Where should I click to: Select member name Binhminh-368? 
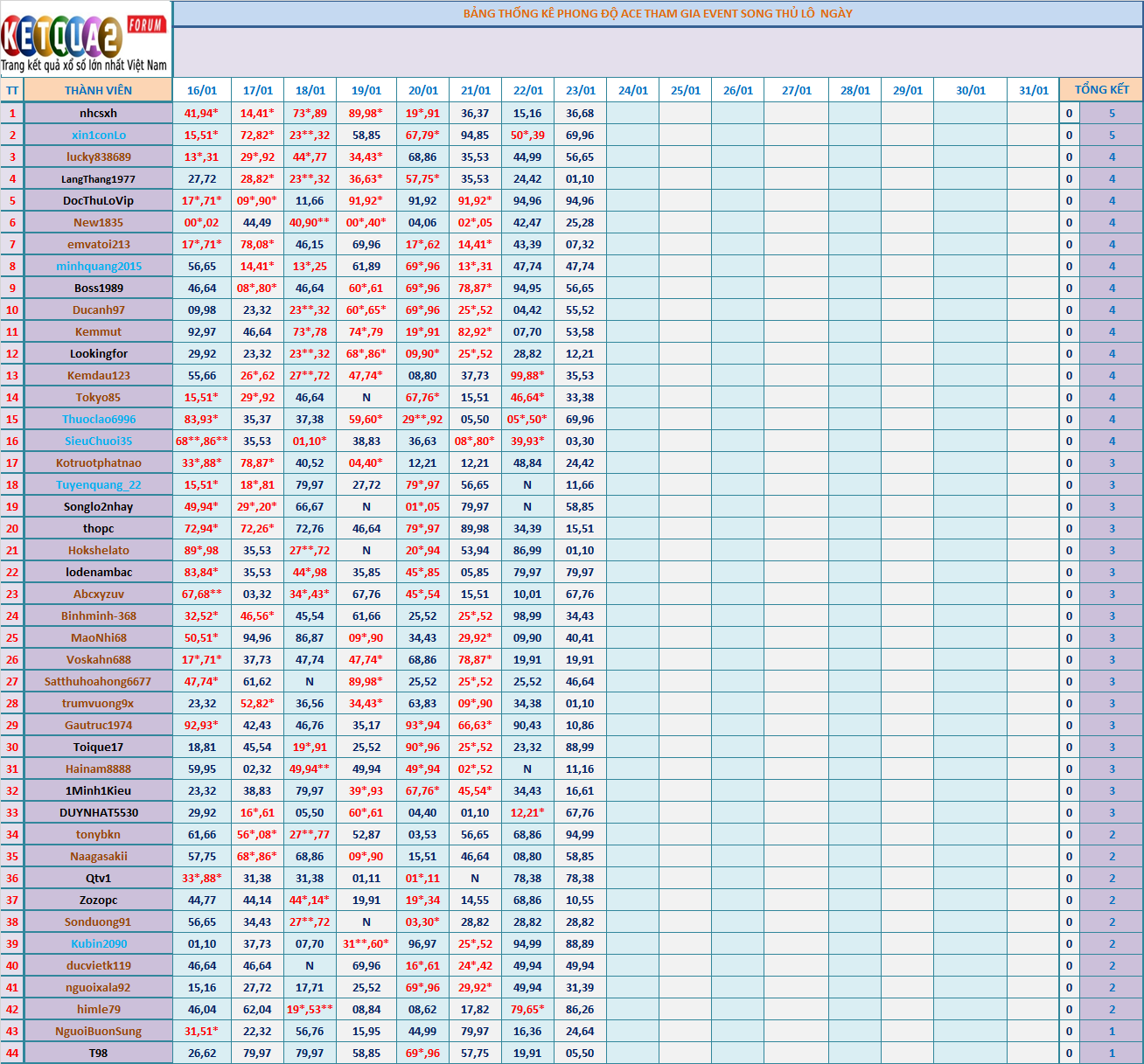pyautogui.click(x=98, y=615)
